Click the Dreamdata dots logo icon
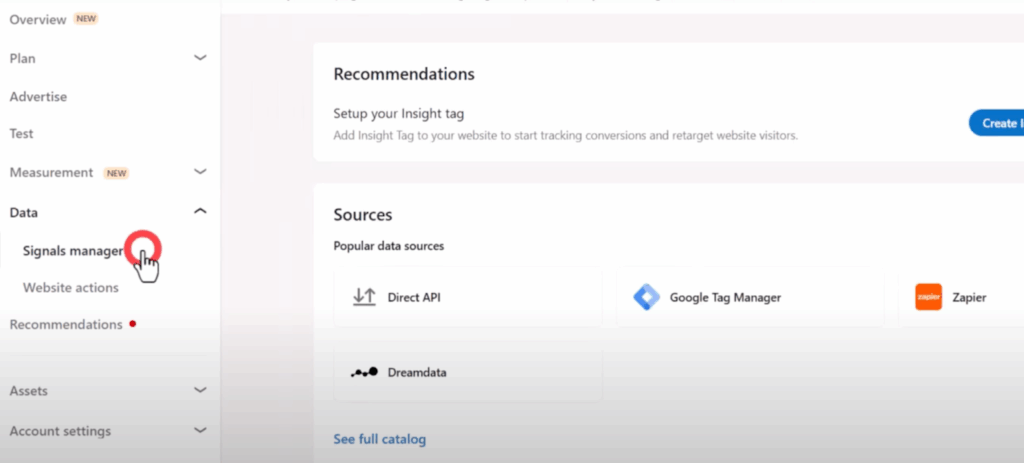1024x463 pixels. (x=364, y=372)
